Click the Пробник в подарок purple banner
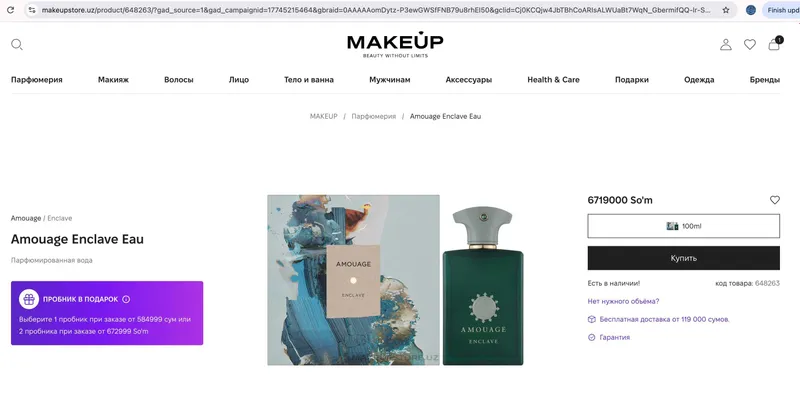800x417 pixels. pyautogui.click(x=107, y=313)
